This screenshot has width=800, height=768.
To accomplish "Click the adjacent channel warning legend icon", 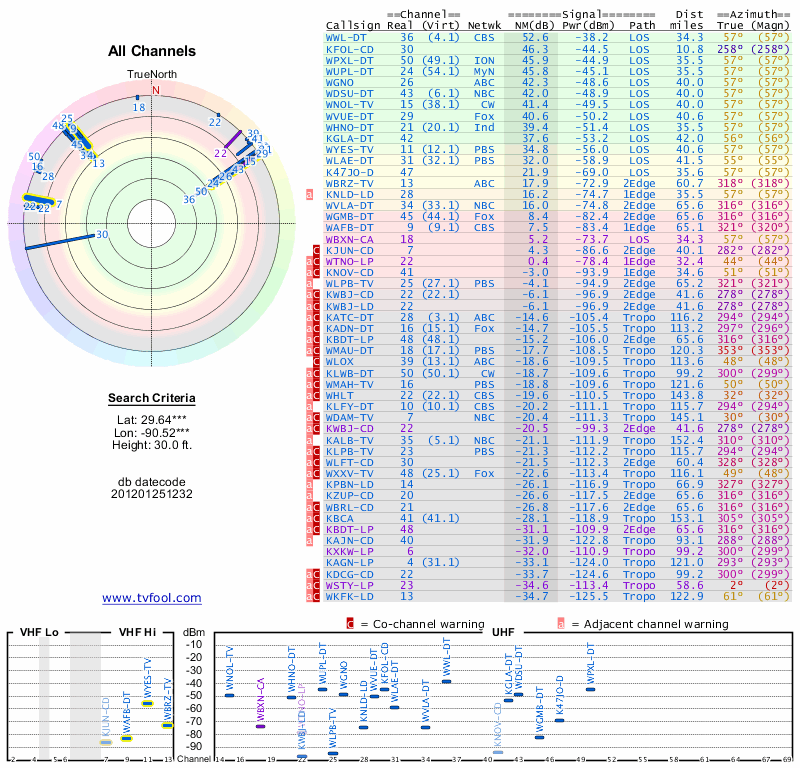I will tap(561, 623).
